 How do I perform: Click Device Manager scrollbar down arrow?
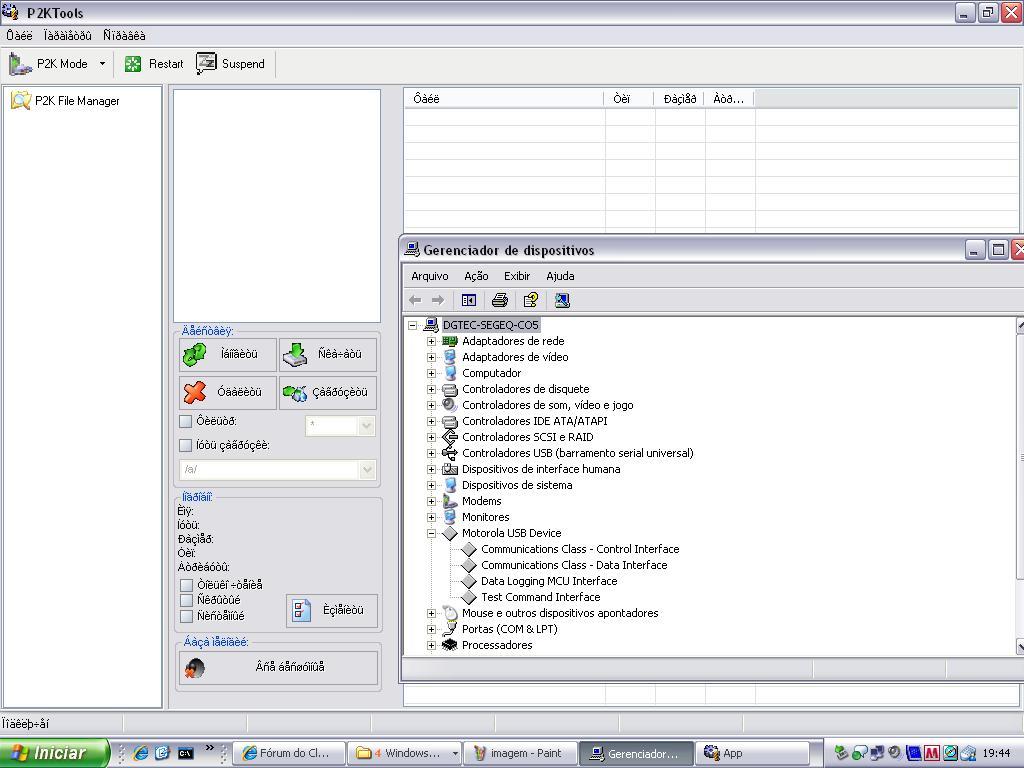[x=1019, y=647]
